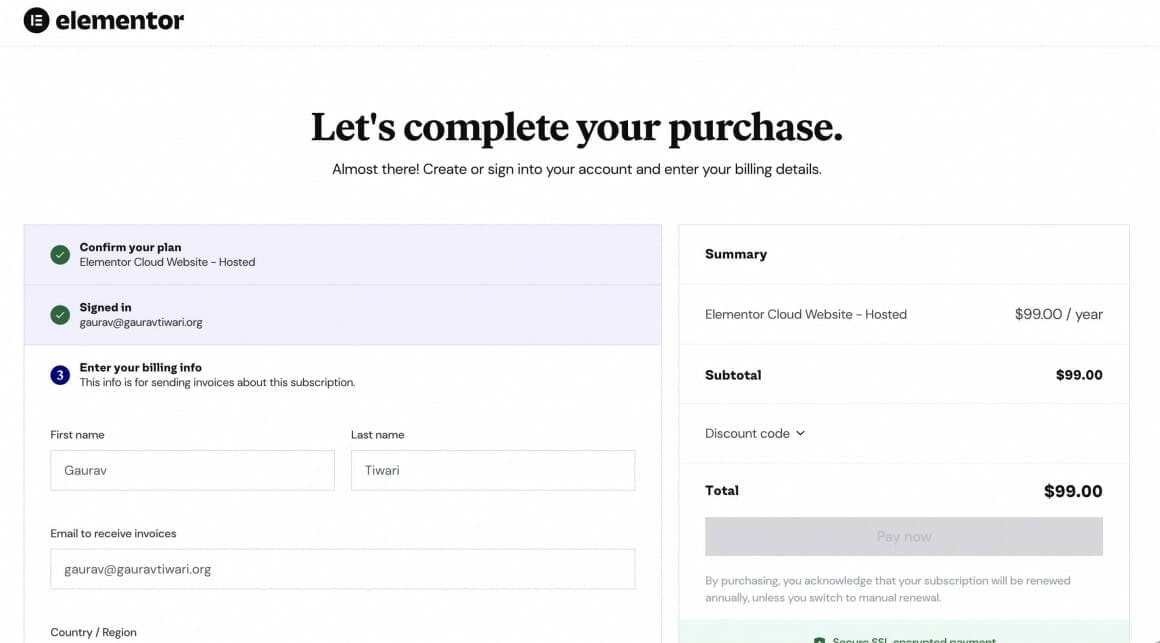Click the Elementor logo icon in header

pyautogui.click(x=35, y=19)
